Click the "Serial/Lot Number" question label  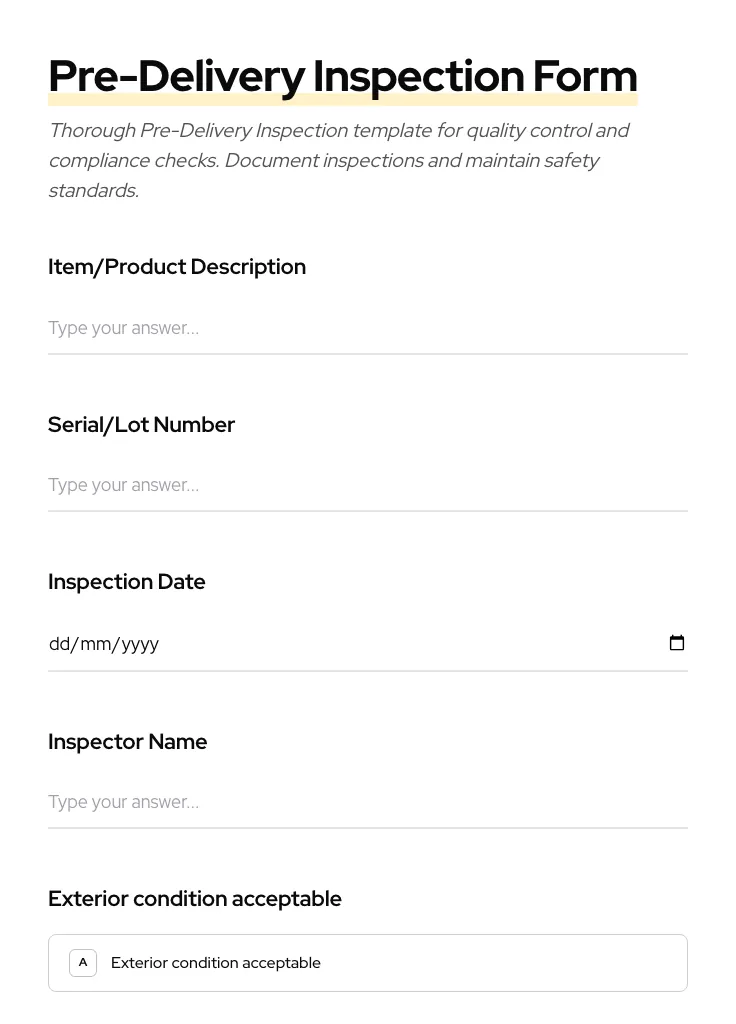coord(141,425)
